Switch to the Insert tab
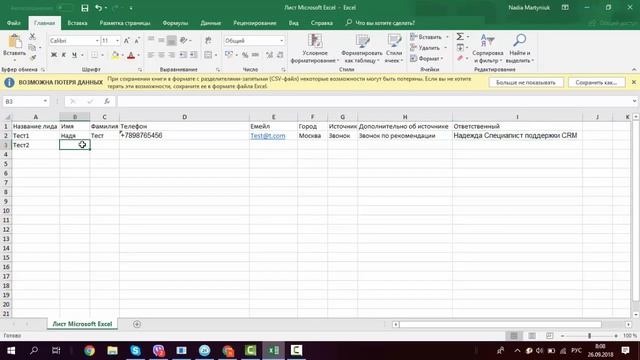 [x=77, y=23]
